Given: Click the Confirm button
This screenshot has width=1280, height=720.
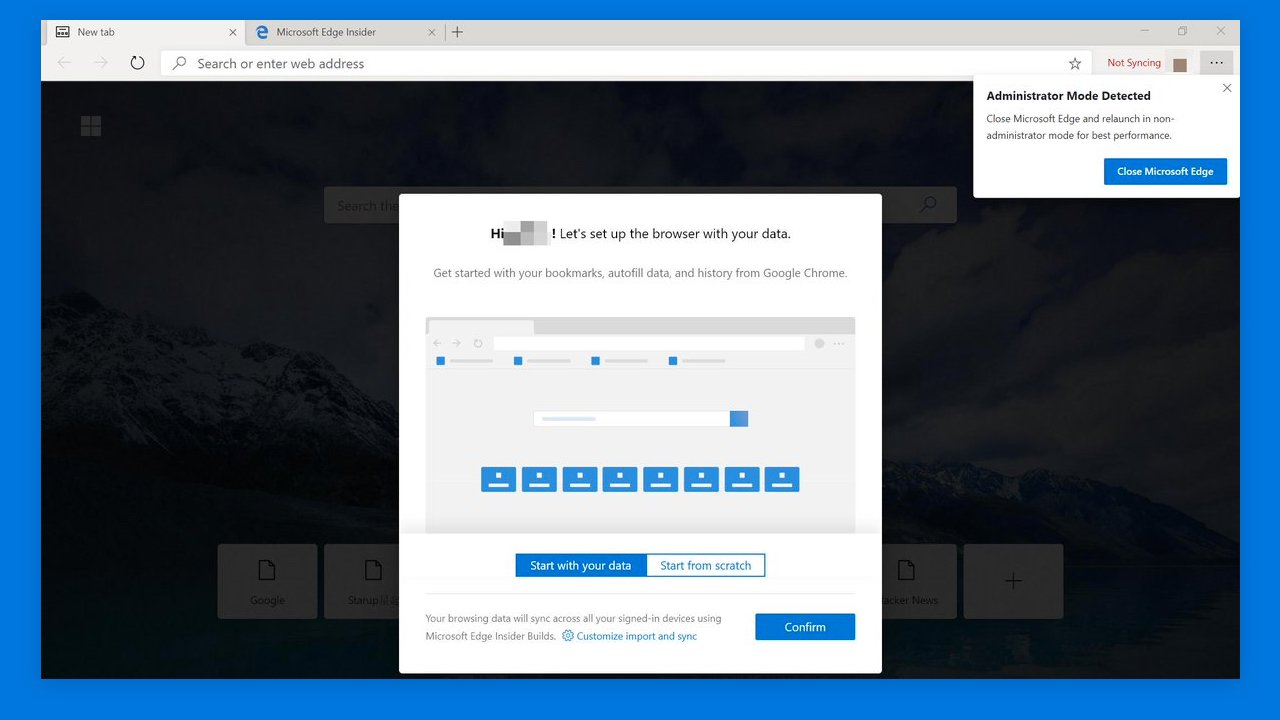Looking at the screenshot, I should pos(805,627).
